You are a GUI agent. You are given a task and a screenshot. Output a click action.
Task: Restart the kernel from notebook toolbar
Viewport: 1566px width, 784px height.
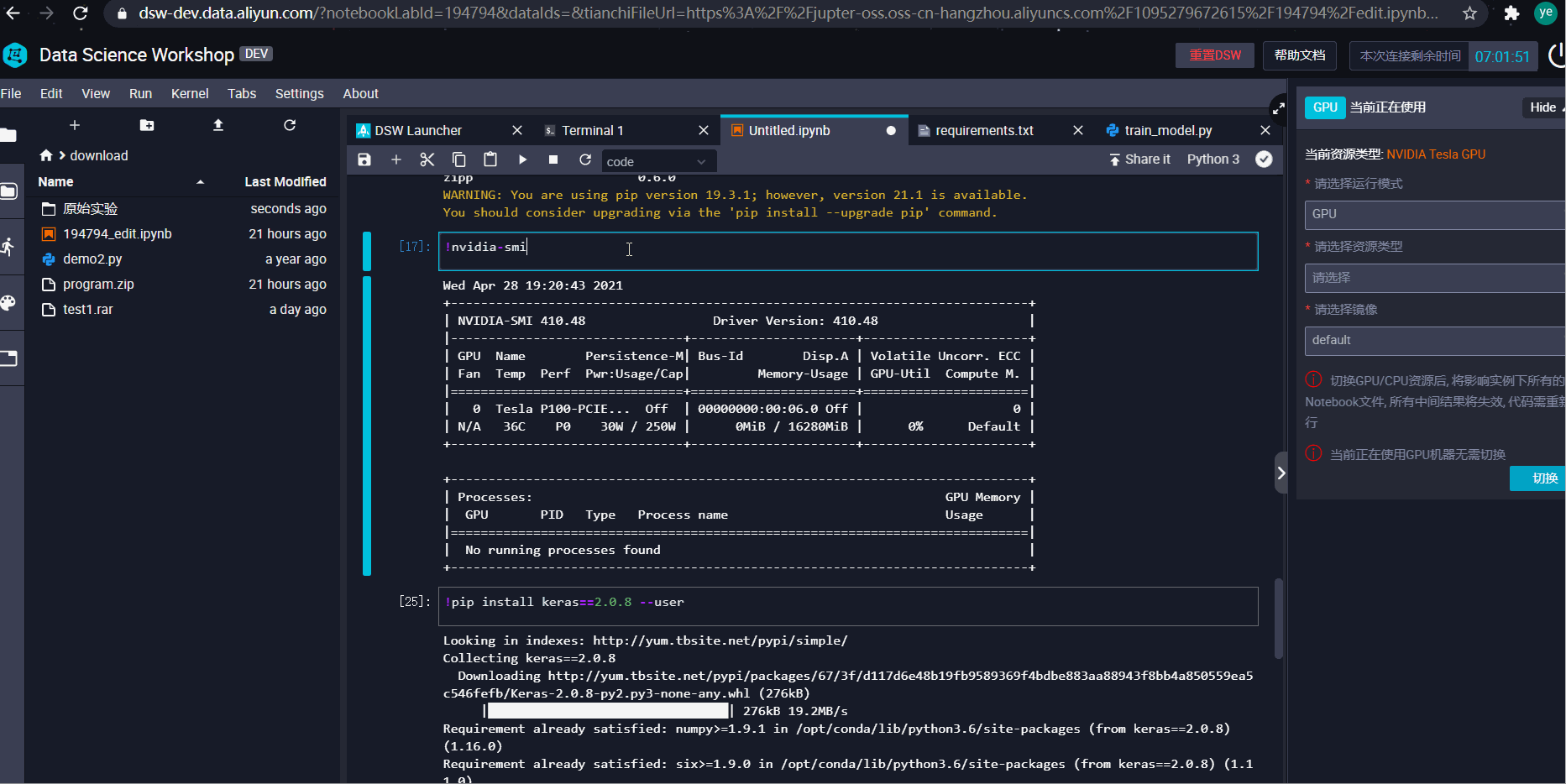pyautogui.click(x=585, y=159)
